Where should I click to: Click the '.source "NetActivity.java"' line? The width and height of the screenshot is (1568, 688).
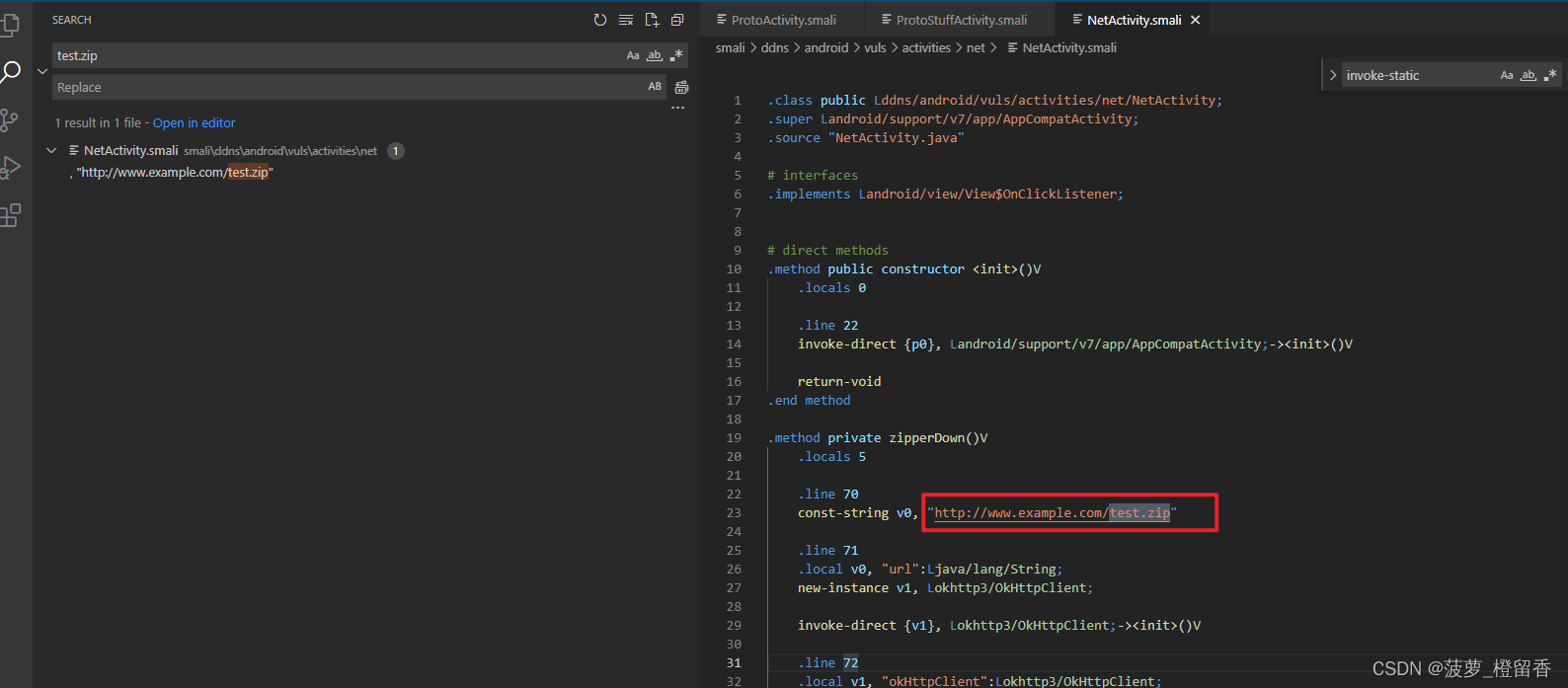[x=866, y=138]
